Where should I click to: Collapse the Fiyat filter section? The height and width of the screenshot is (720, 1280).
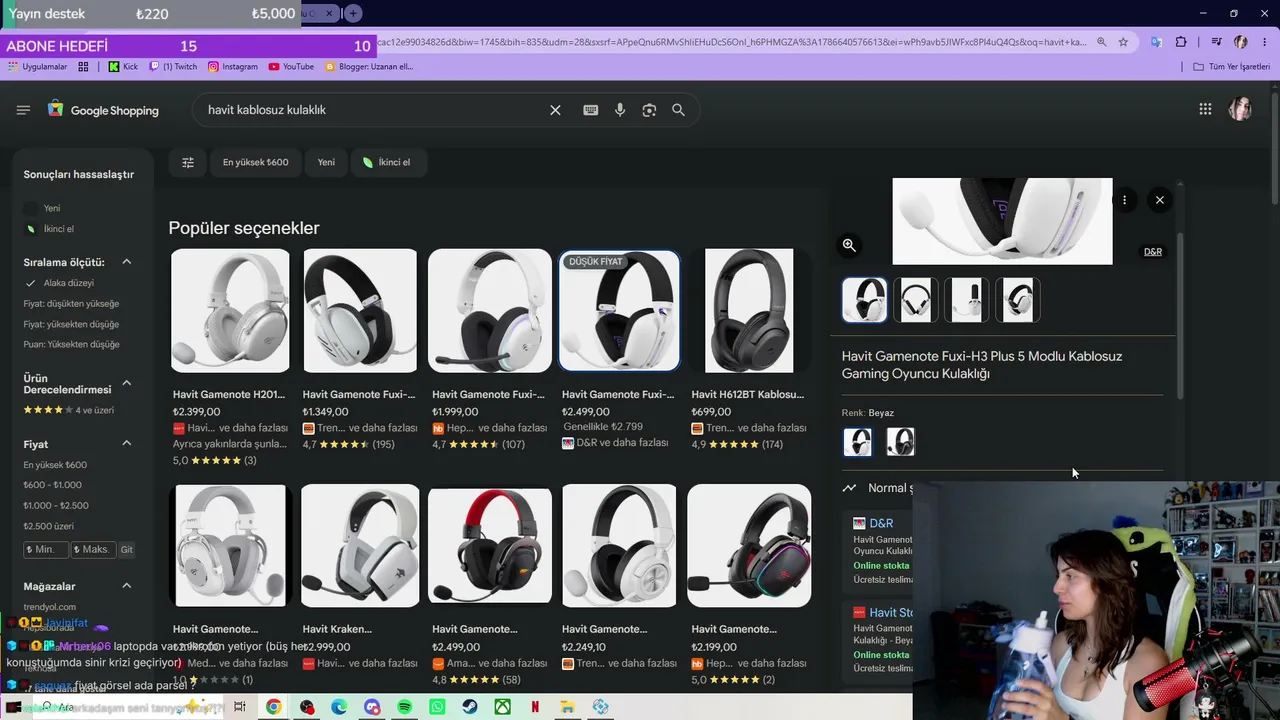[x=127, y=443]
